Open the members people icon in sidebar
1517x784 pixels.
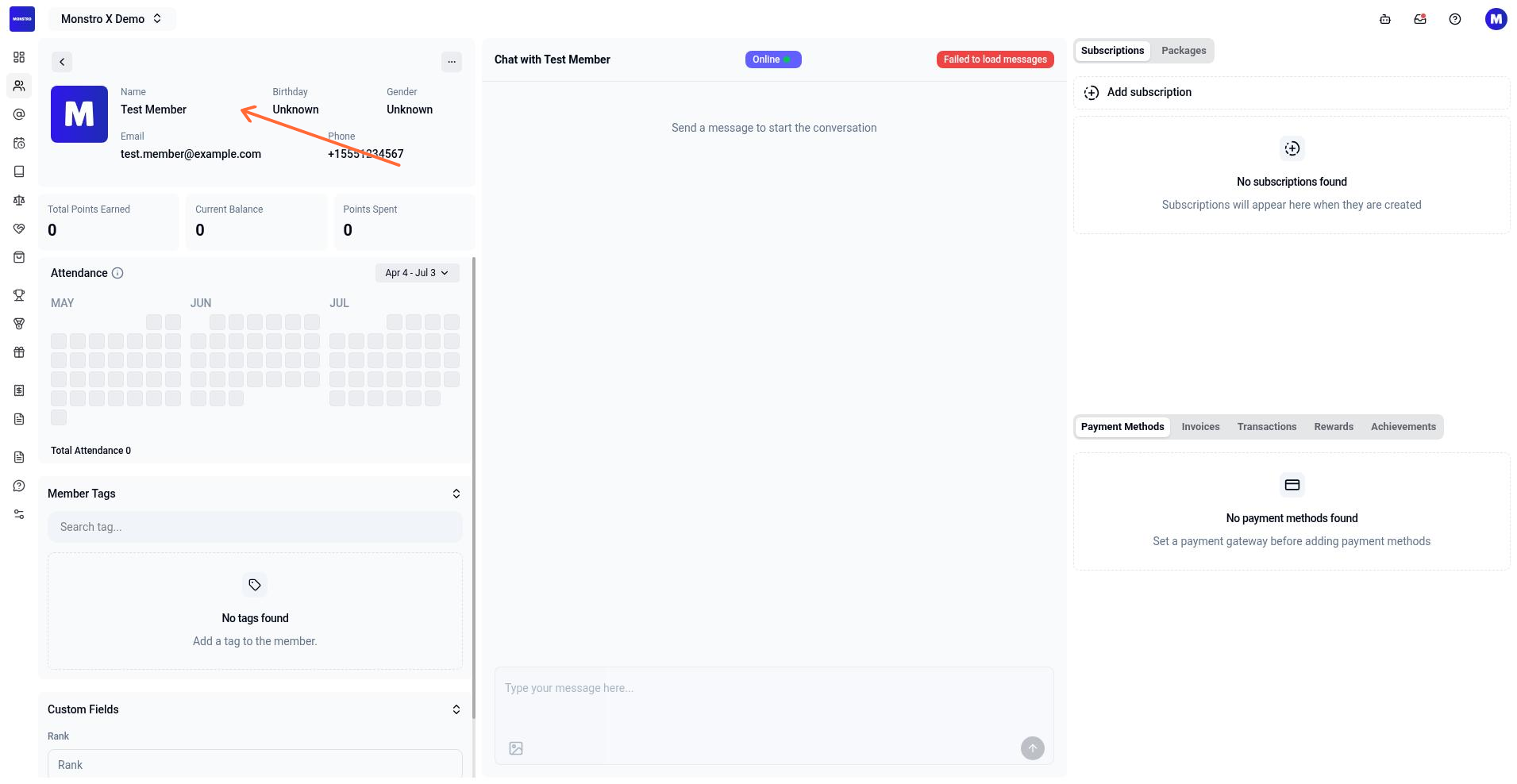(x=19, y=86)
